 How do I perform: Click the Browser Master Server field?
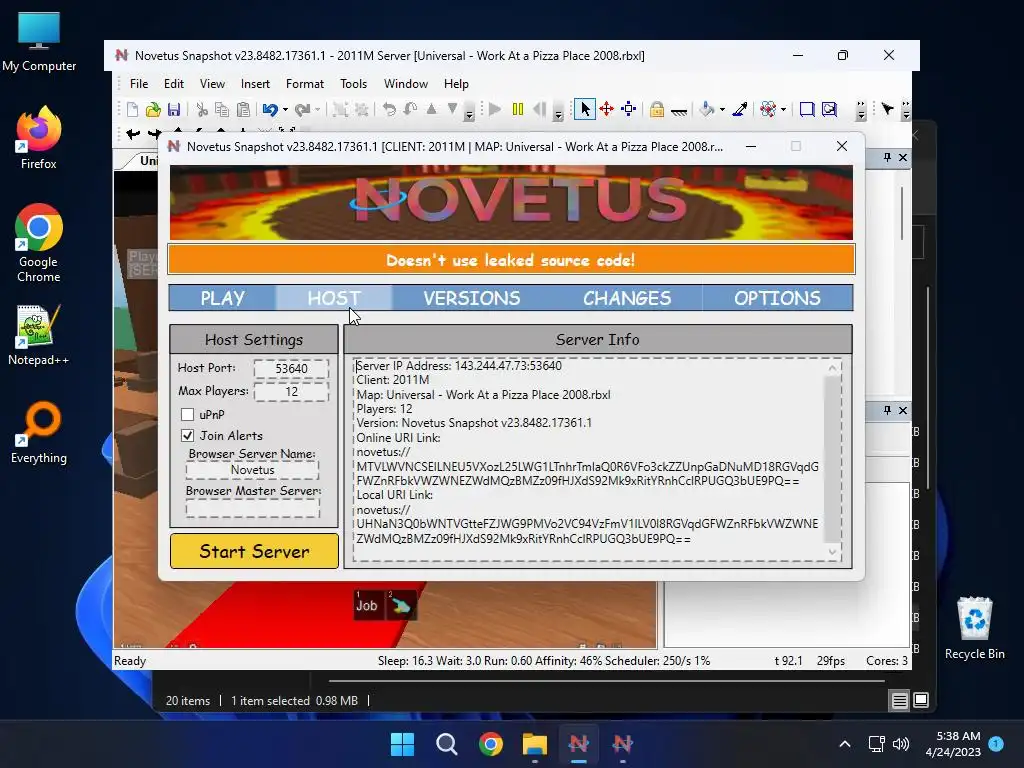(x=253, y=508)
